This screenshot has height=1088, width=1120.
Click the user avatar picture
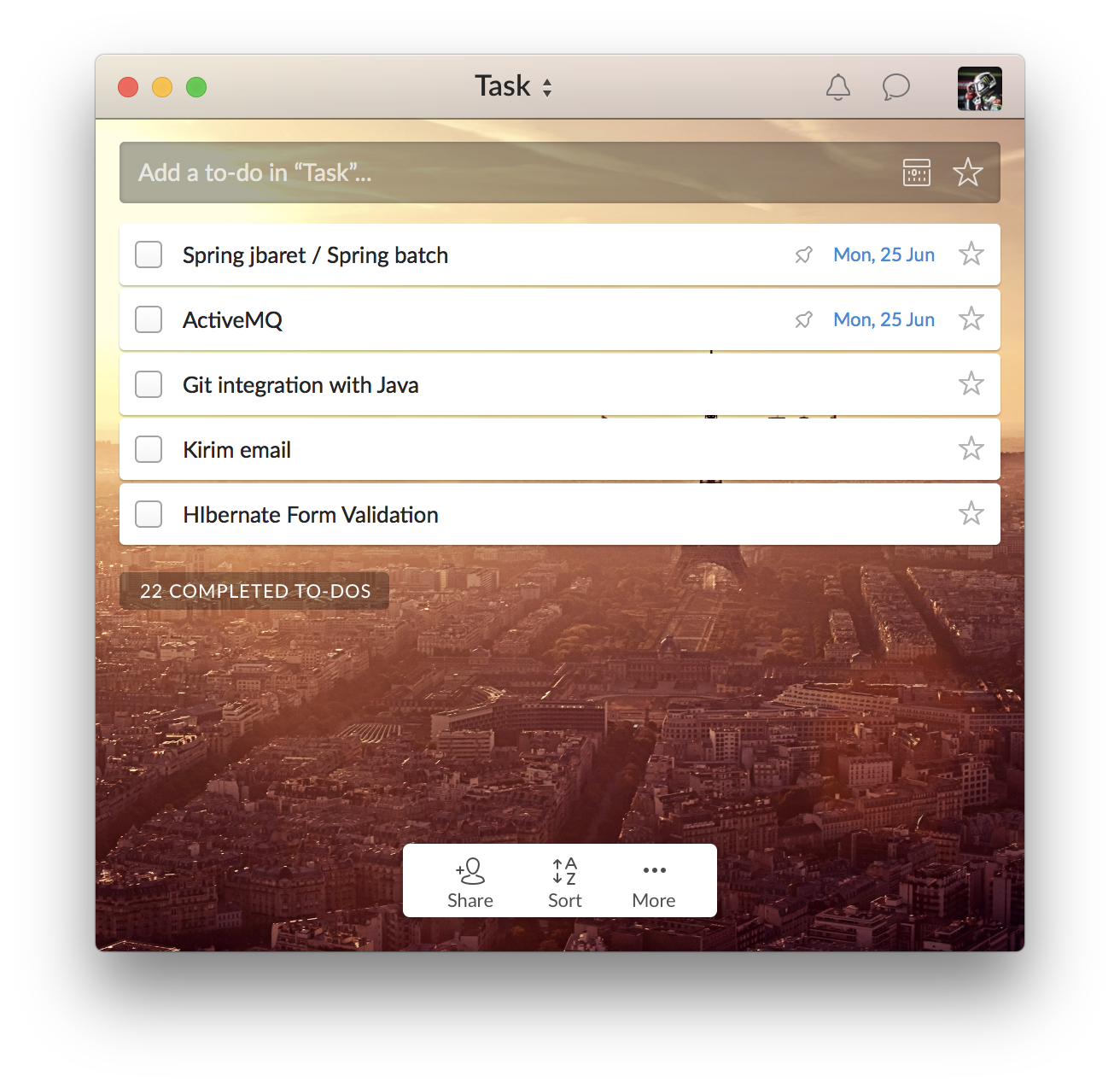pos(979,89)
